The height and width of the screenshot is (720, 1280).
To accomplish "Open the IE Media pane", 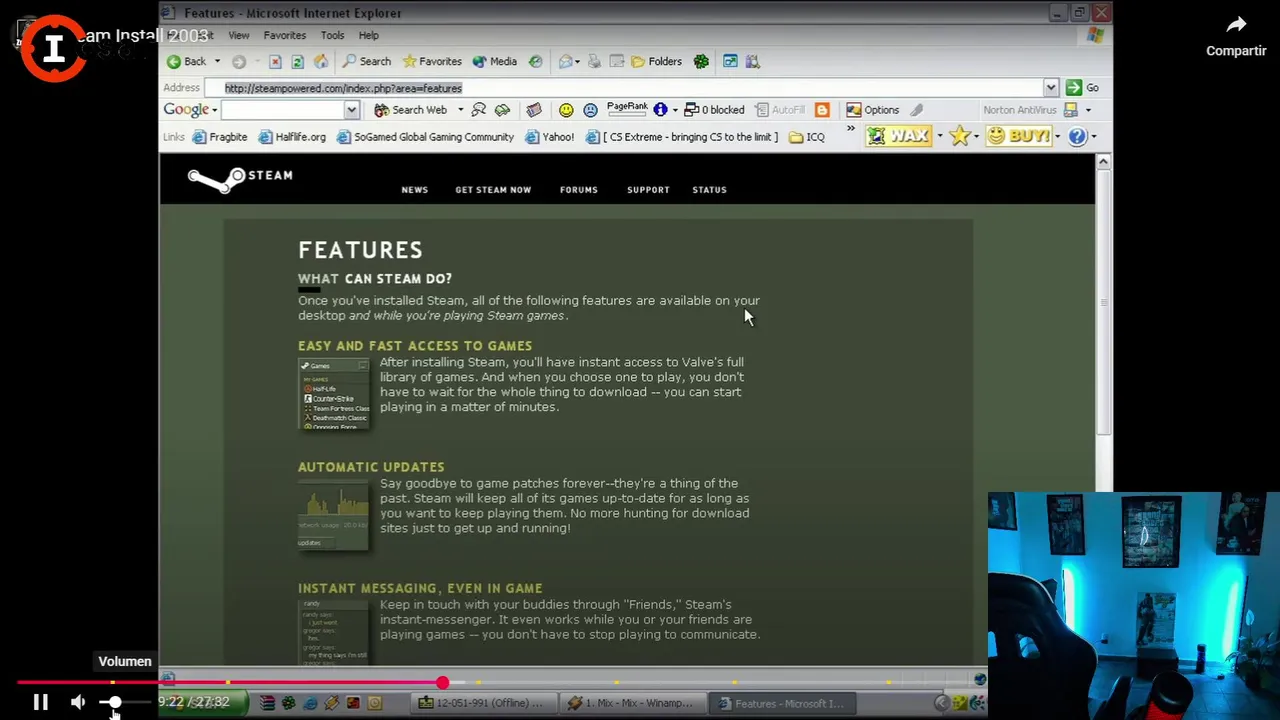I will [494, 62].
